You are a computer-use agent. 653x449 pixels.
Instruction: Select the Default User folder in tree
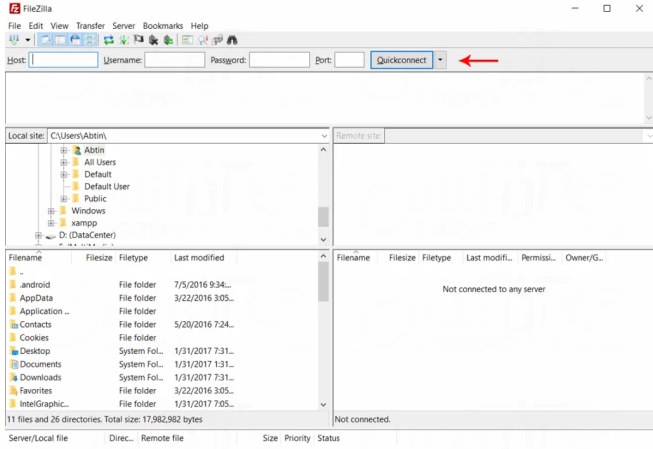pos(107,187)
